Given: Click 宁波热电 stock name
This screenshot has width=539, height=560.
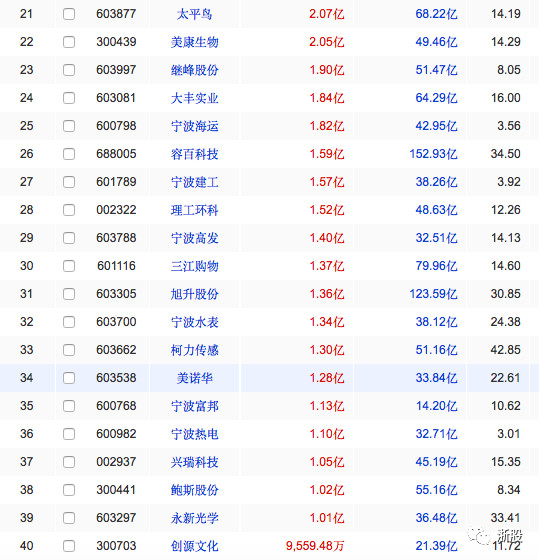Looking at the screenshot, I should coord(195,434).
